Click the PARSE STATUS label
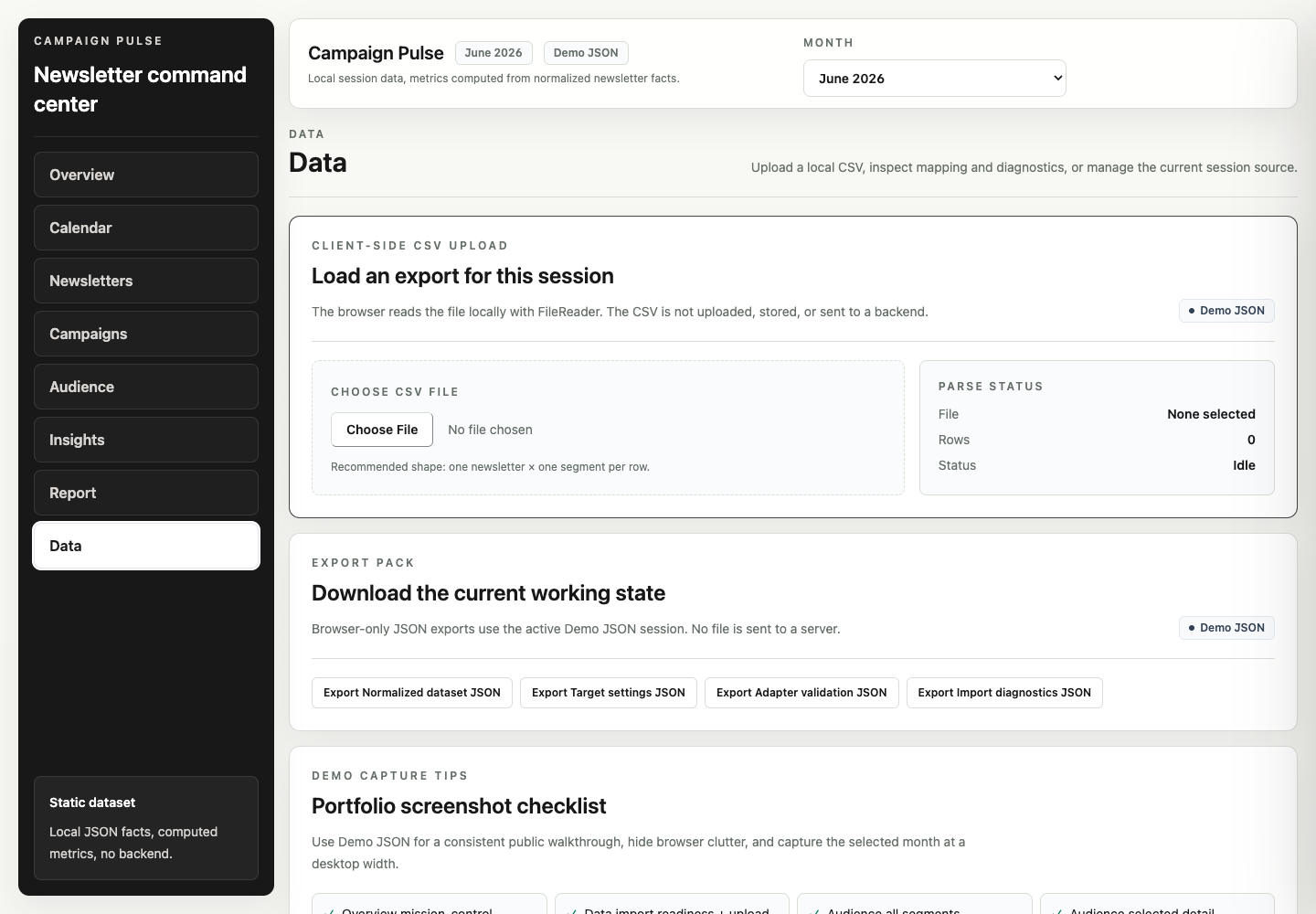Viewport: 1316px width, 914px height. (991, 387)
